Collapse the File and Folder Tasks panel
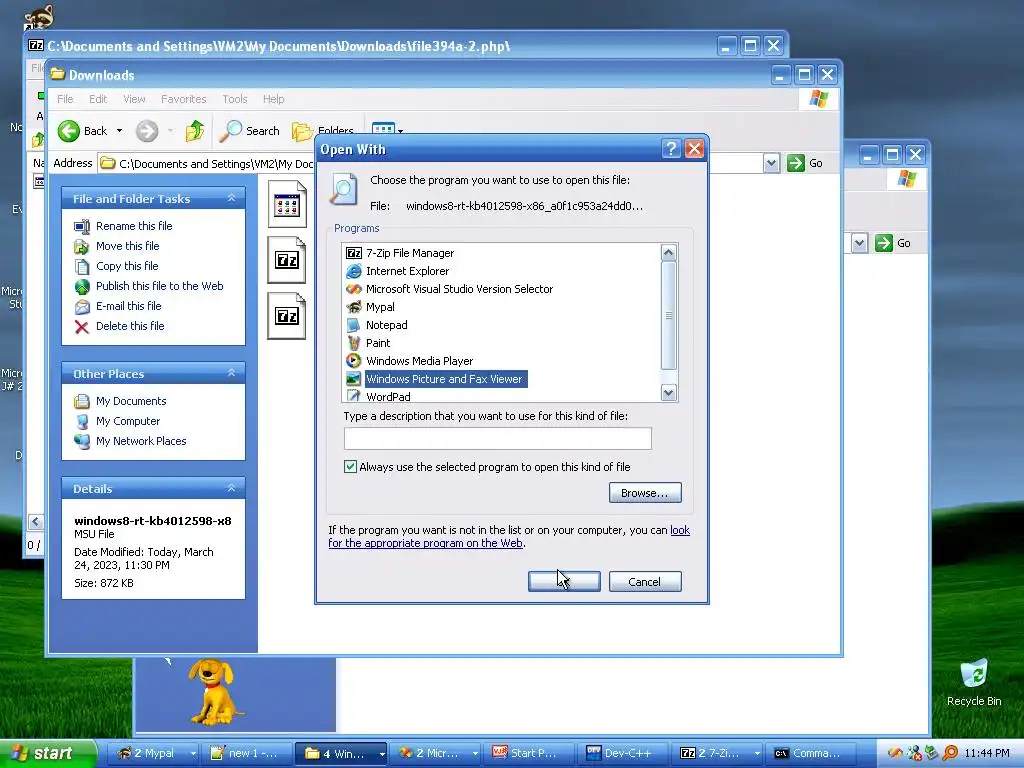 (231, 198)
